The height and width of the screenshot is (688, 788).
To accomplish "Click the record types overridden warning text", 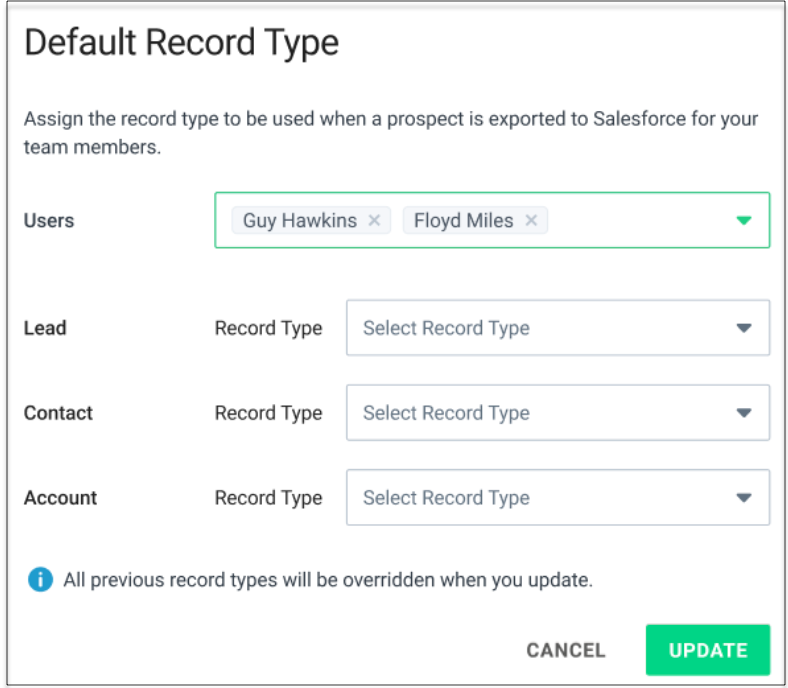I will tap(328, 580).
